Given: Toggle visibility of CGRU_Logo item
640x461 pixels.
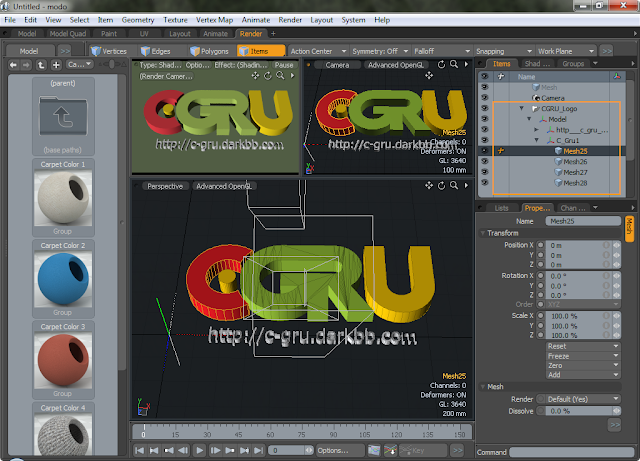Looking at the screenshot, I should click(484, 108).
